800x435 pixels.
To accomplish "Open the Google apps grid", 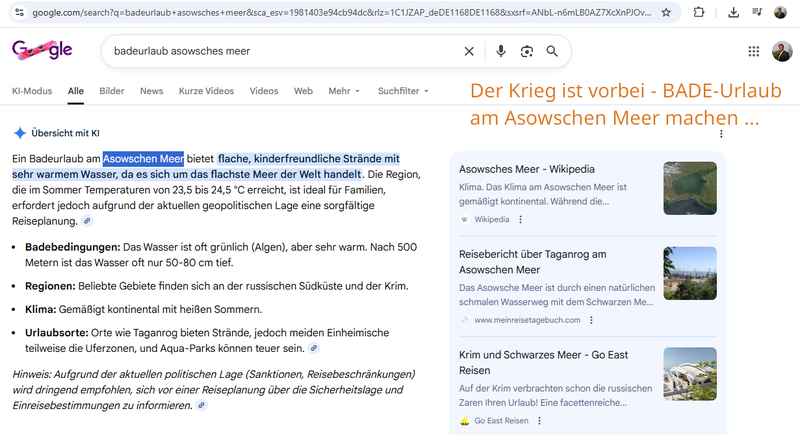I will (753, 52).
